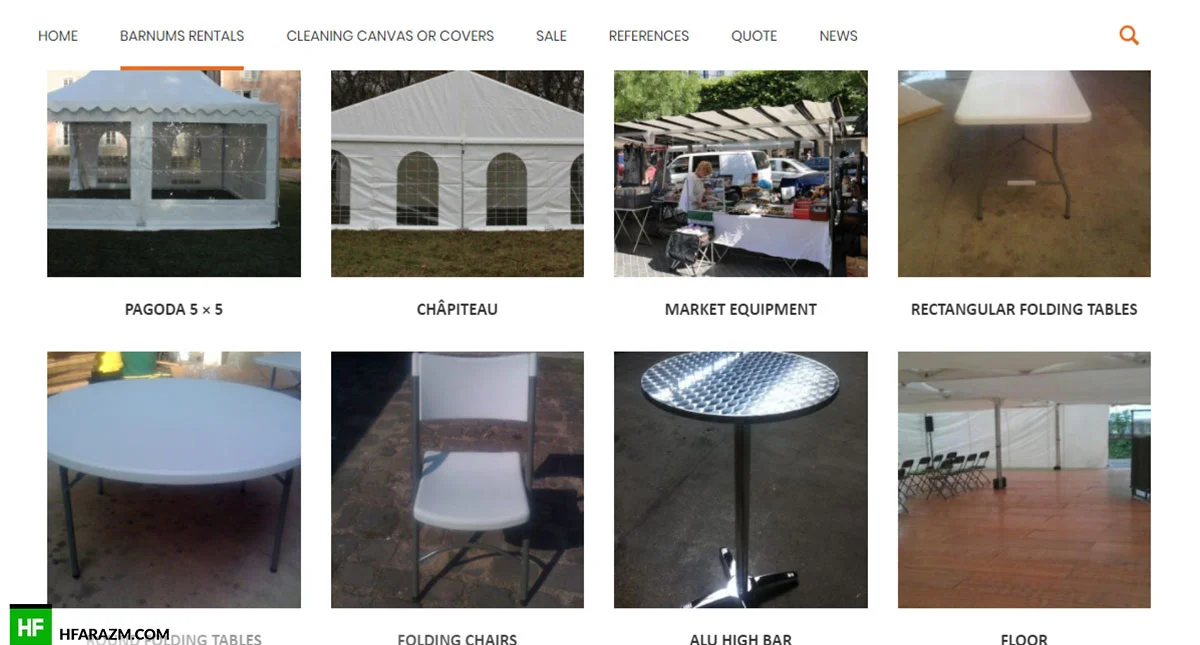Open the MARKET EQUIPMENT title link
Screen dimensions: 1200x645
tap(741, 310)
